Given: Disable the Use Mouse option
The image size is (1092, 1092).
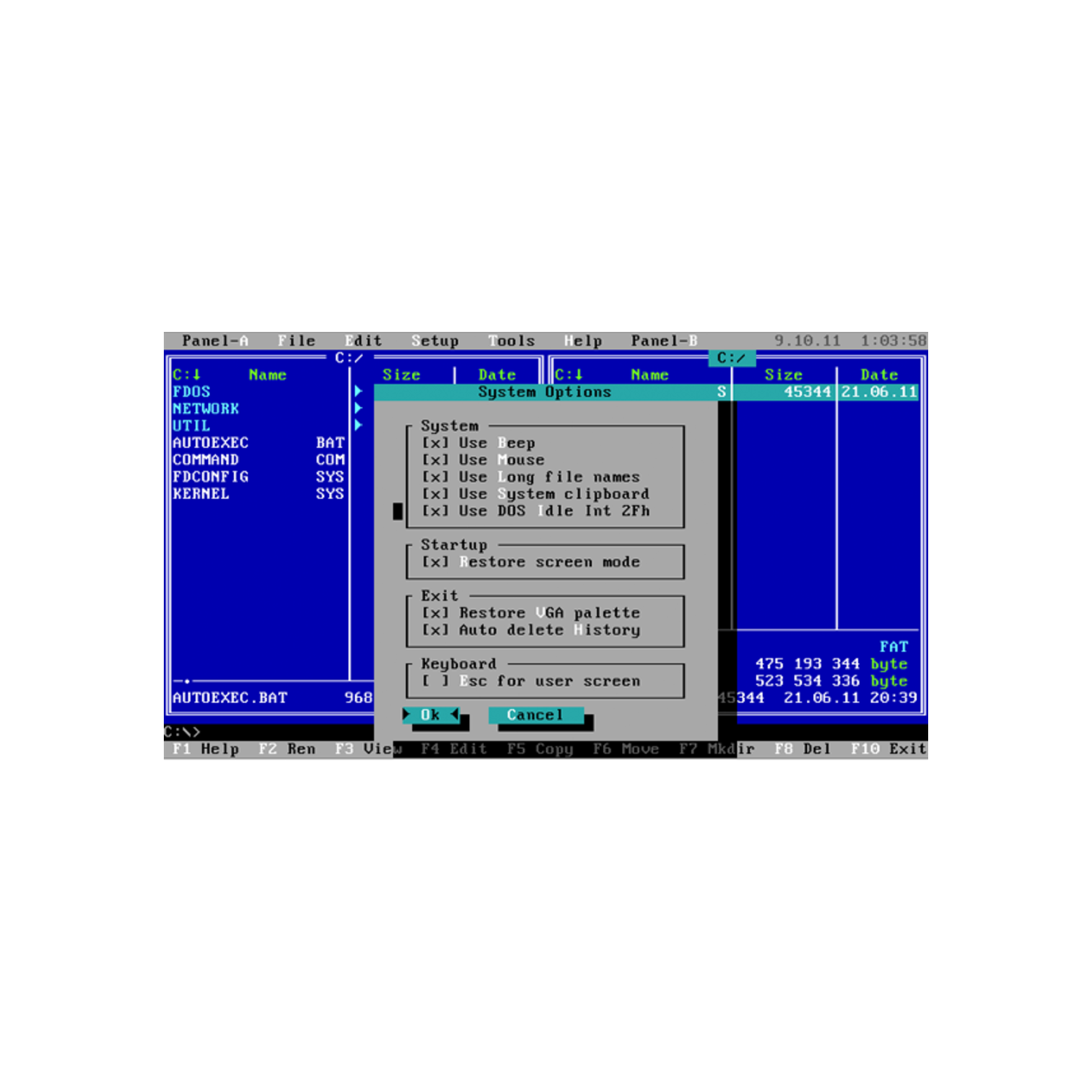Looking at the screenshot, I should pos(435,460).
